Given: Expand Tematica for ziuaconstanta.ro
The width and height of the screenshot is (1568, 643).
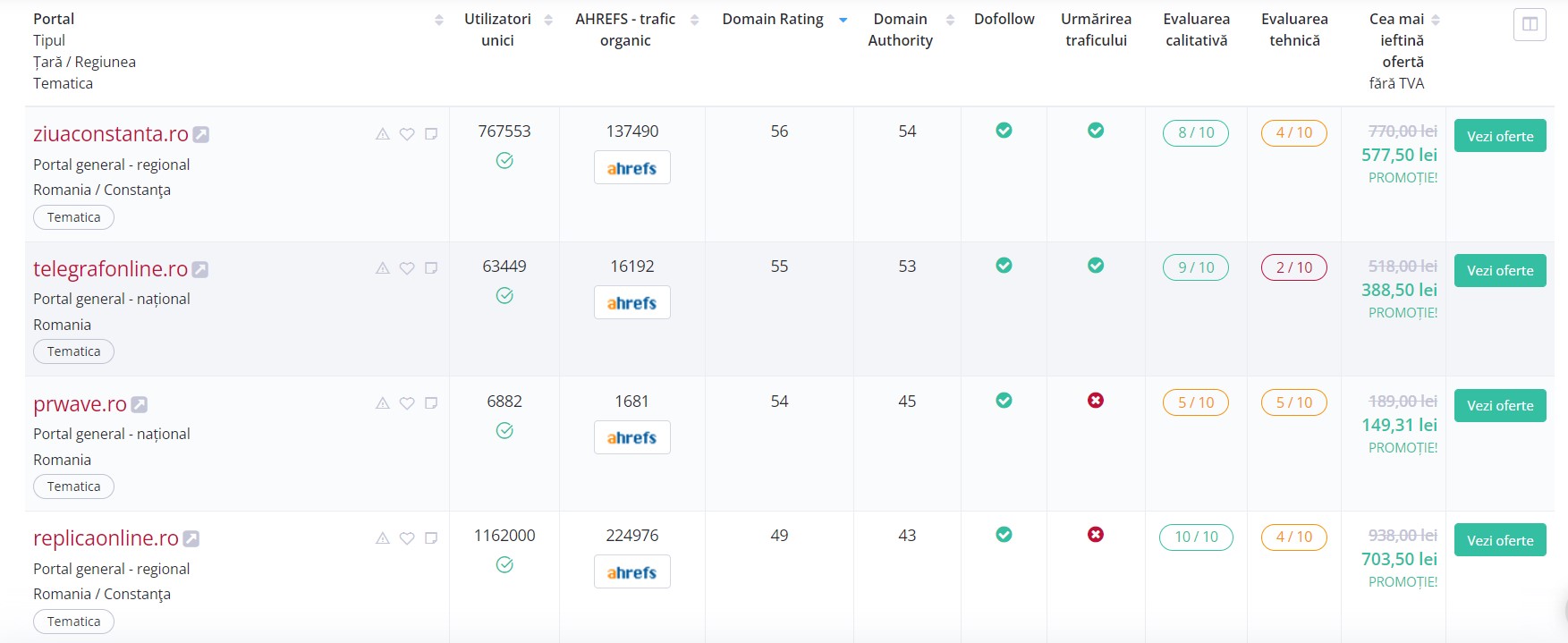Looking at the screenshot, I should coord(73,217).
